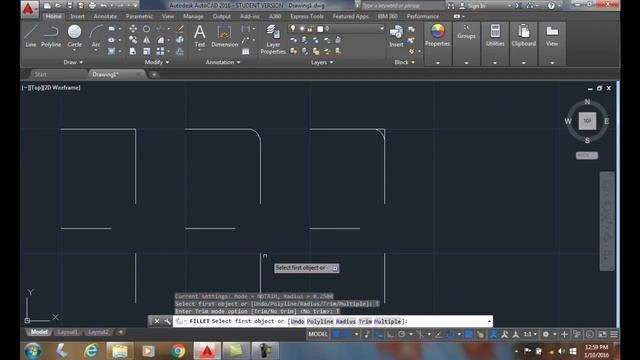Open the Utilities calculator panel

coord(495,35)
